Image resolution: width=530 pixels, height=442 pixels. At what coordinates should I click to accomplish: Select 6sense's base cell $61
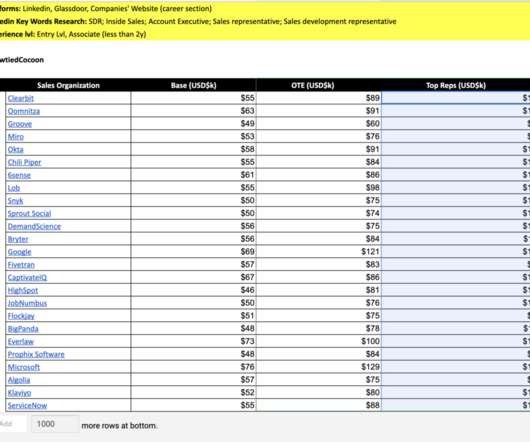tap(193, 175)
